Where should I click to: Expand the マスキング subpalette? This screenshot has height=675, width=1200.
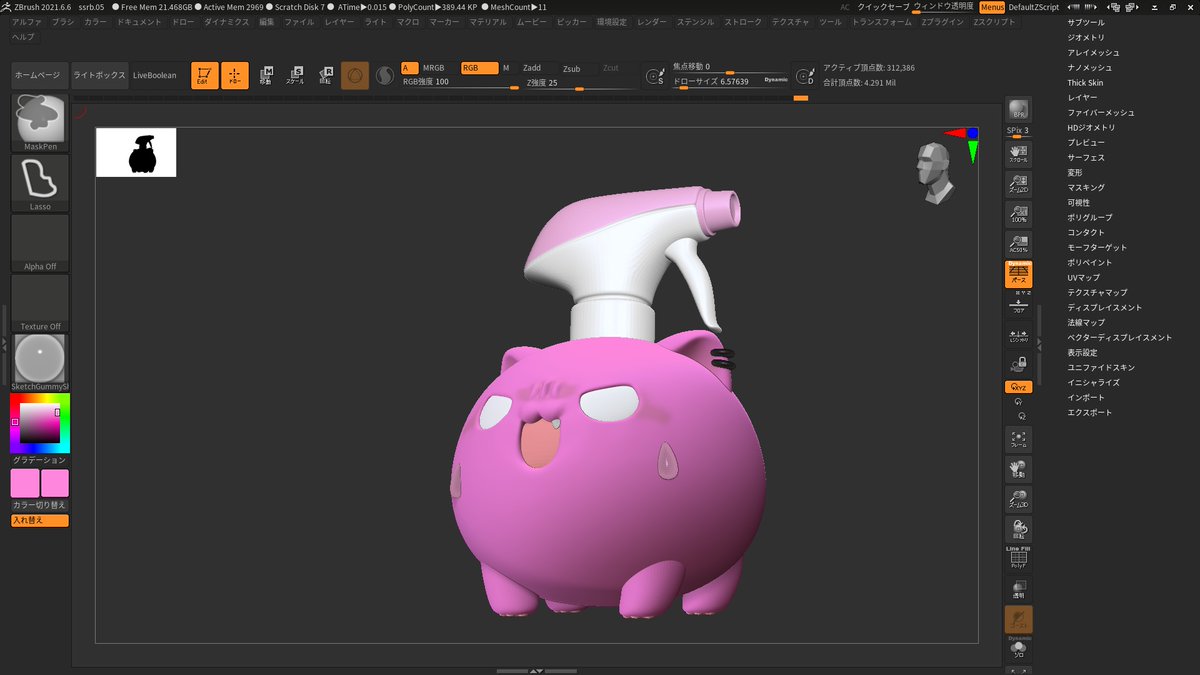(x=1086, y=187)
